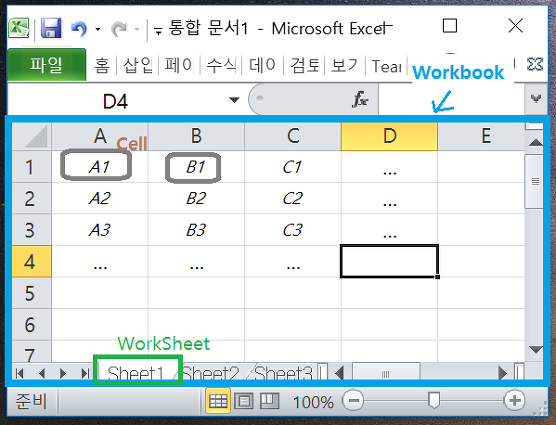Select highlighted row 4 header

pyautogui.click(x=32, y=261)
